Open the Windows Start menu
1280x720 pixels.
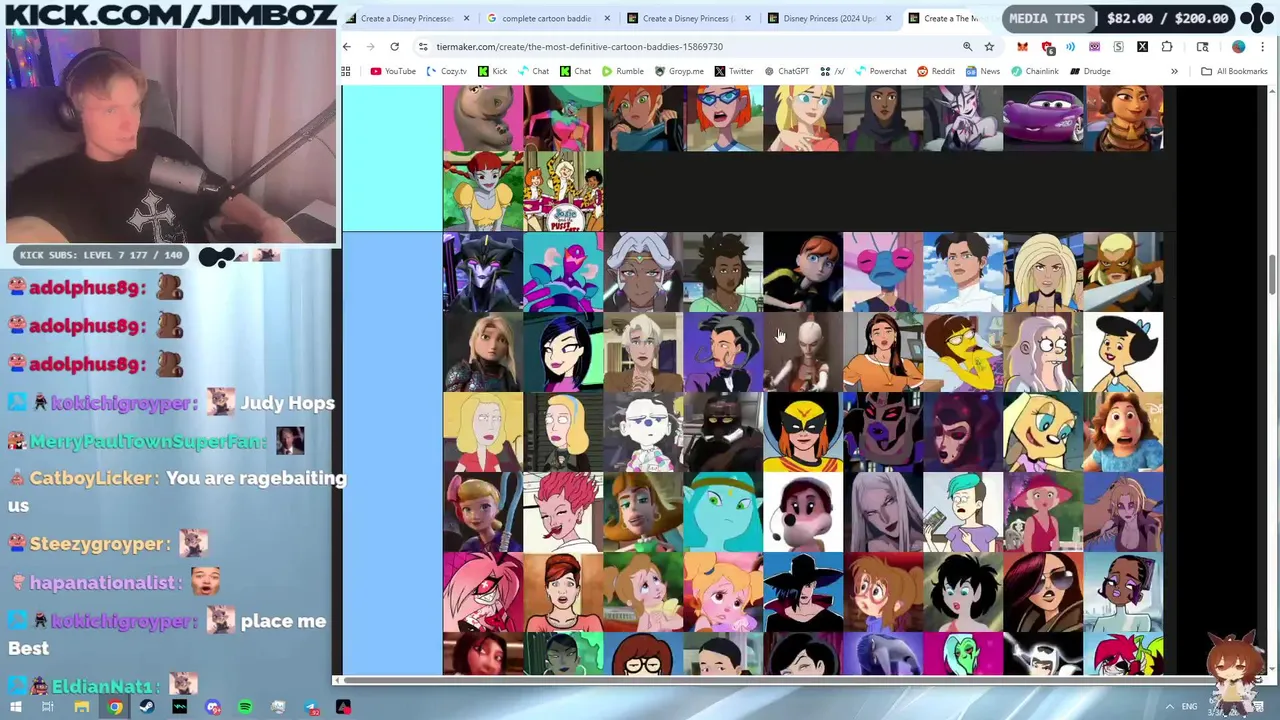pos(16,707)
